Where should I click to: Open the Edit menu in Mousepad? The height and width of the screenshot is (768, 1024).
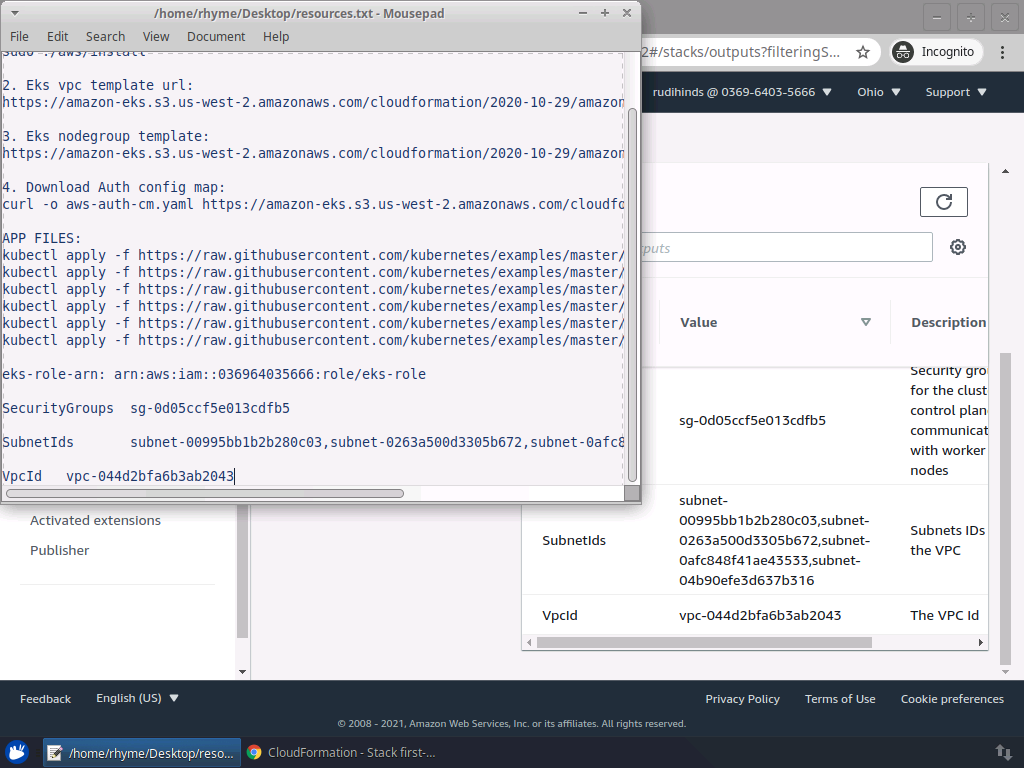coord(57,37)
